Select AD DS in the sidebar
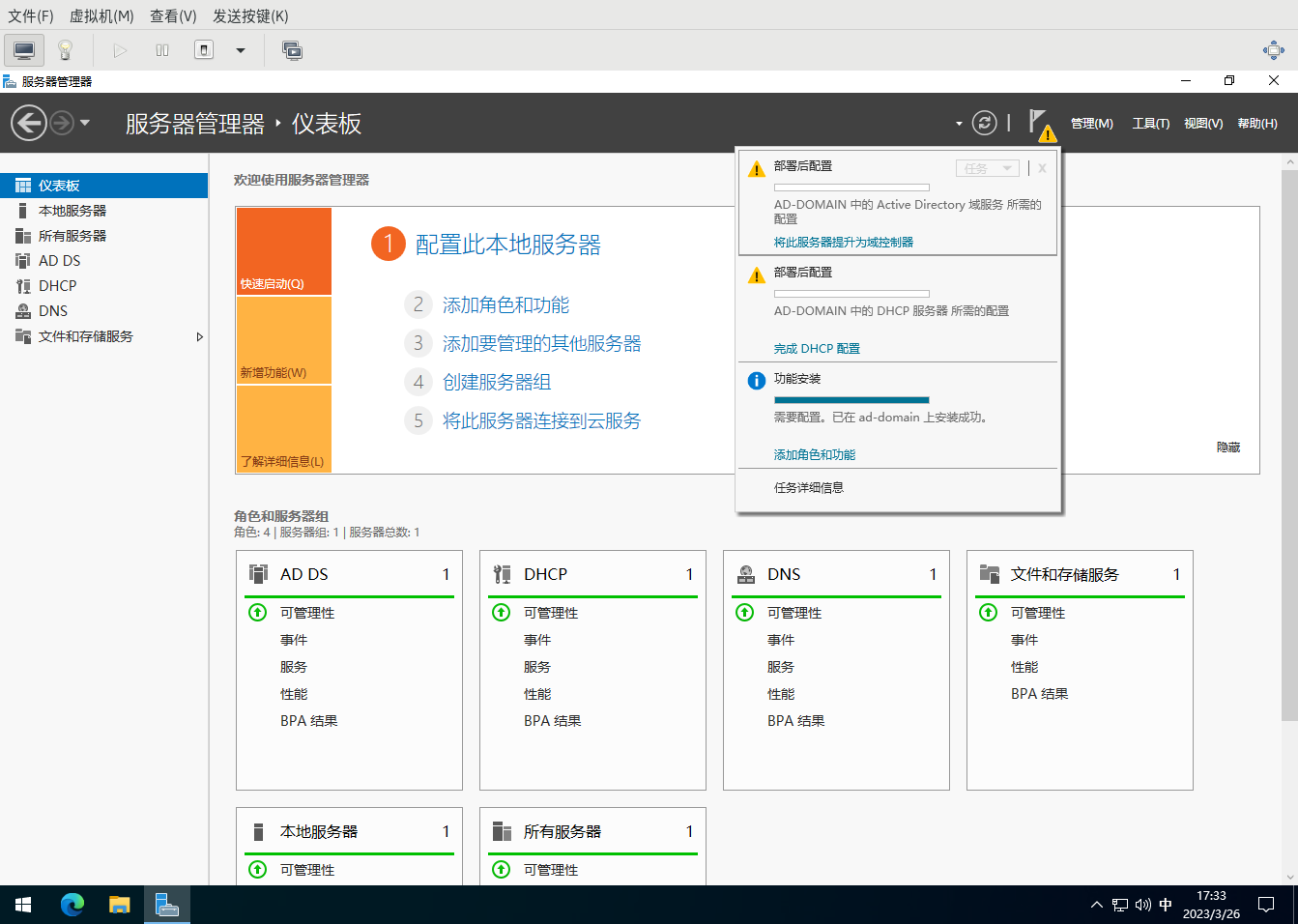 [x=103, y=261]
